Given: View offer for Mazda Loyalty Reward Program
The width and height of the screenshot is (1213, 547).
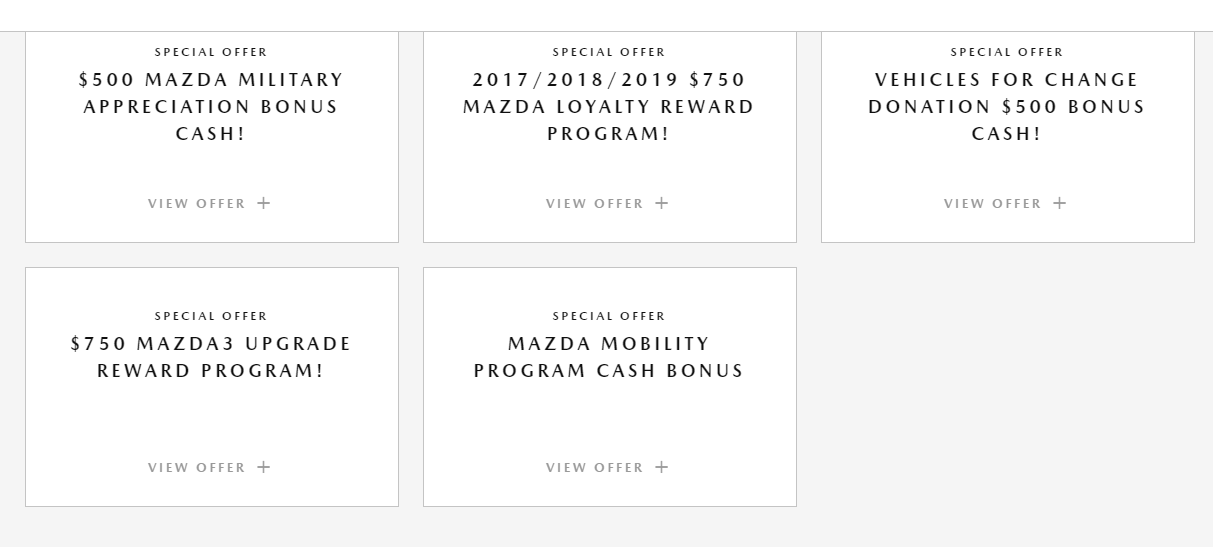Looking at the screenshot, I should coord(595,203).
